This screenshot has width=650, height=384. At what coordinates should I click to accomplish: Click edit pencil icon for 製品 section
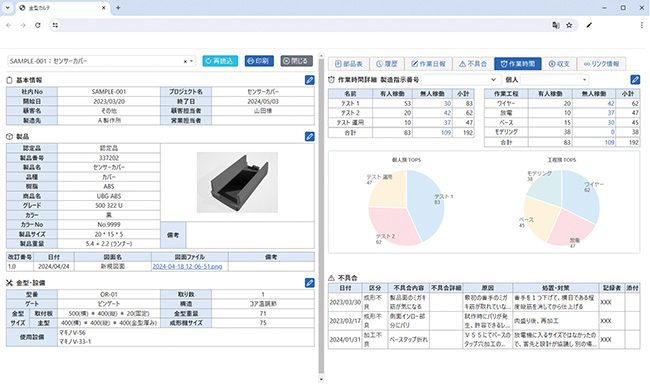tap(309, 136)
